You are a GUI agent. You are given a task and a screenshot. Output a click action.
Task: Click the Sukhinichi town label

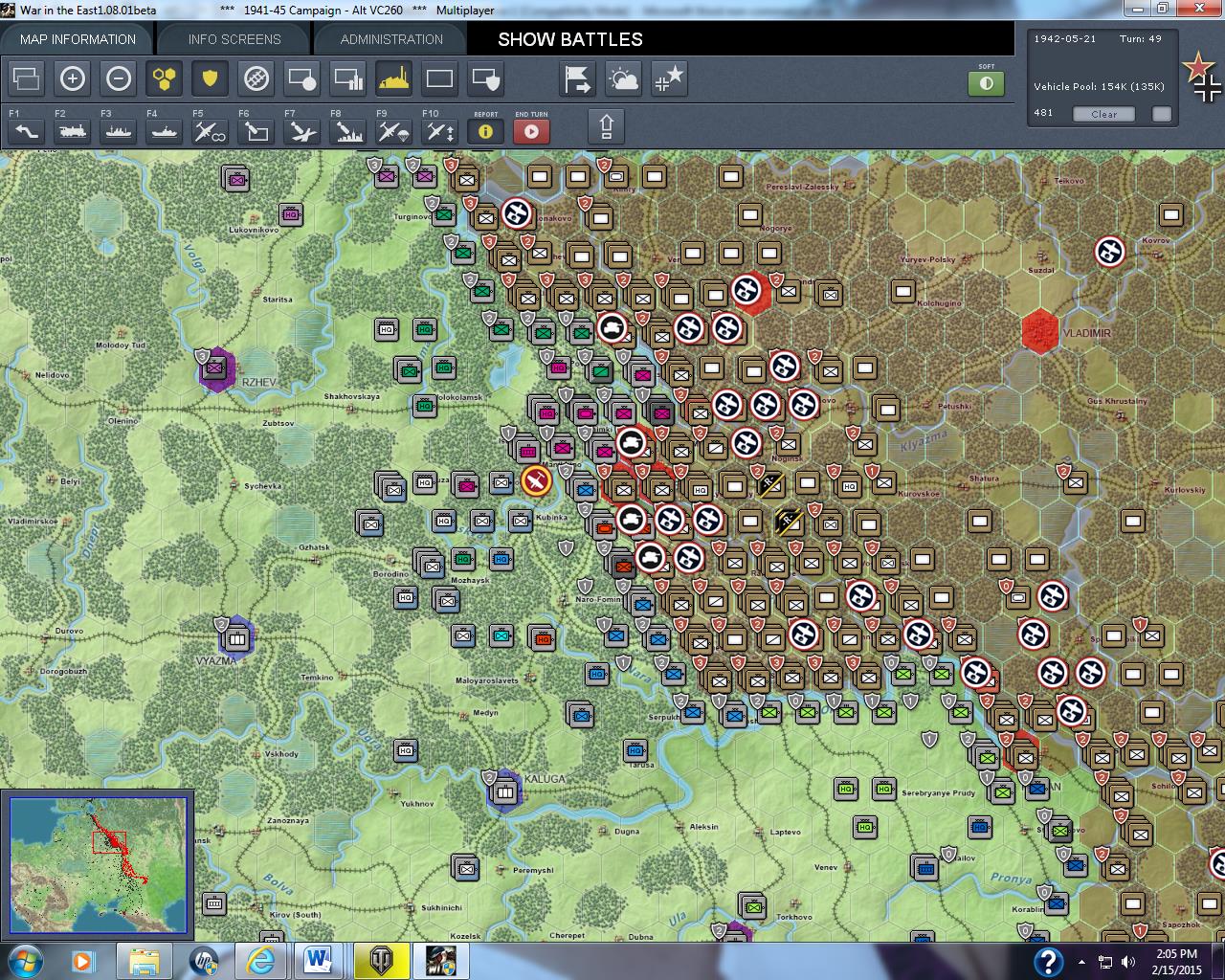(442, 907)
